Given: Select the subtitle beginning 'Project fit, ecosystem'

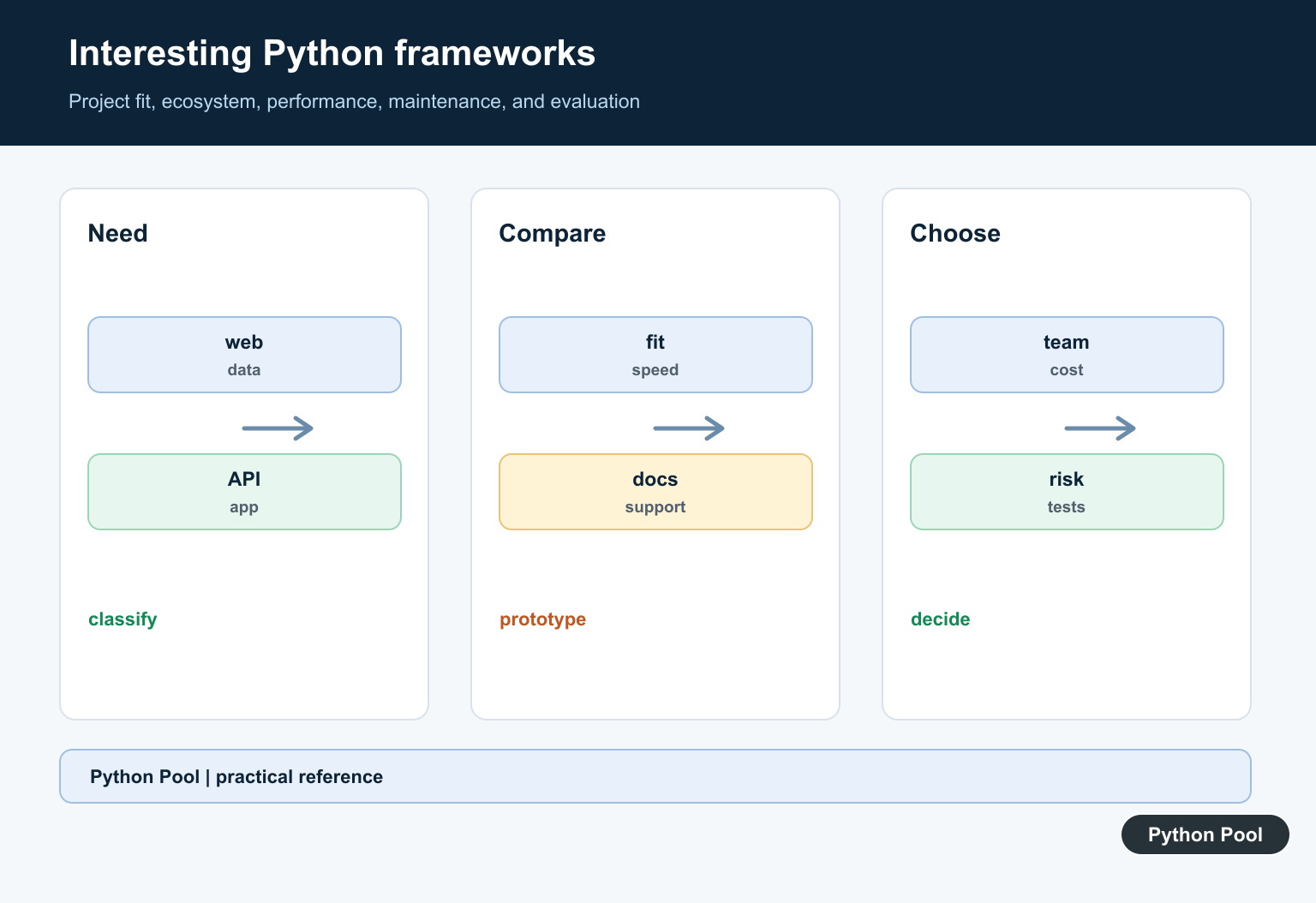Looking at the screenshot, I should coord(354,101).
